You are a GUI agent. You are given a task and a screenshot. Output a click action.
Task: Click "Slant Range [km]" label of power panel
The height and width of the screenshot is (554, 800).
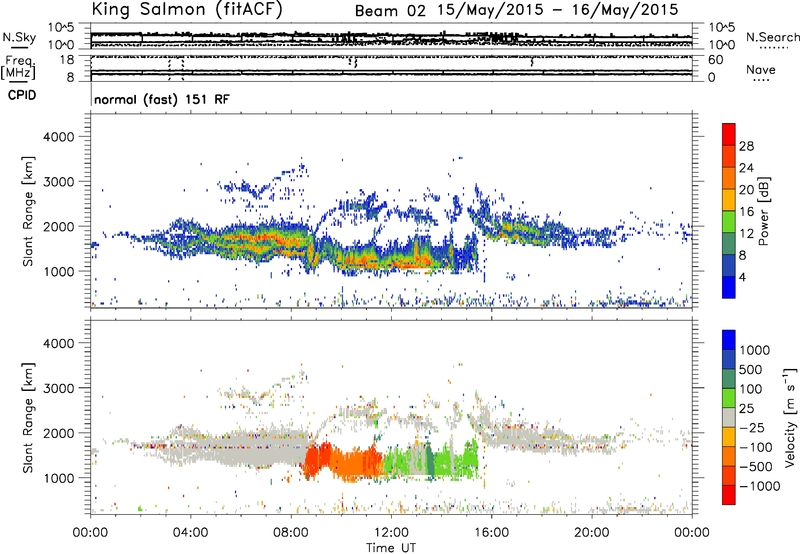pyautogui.click(x=28, y=211)
